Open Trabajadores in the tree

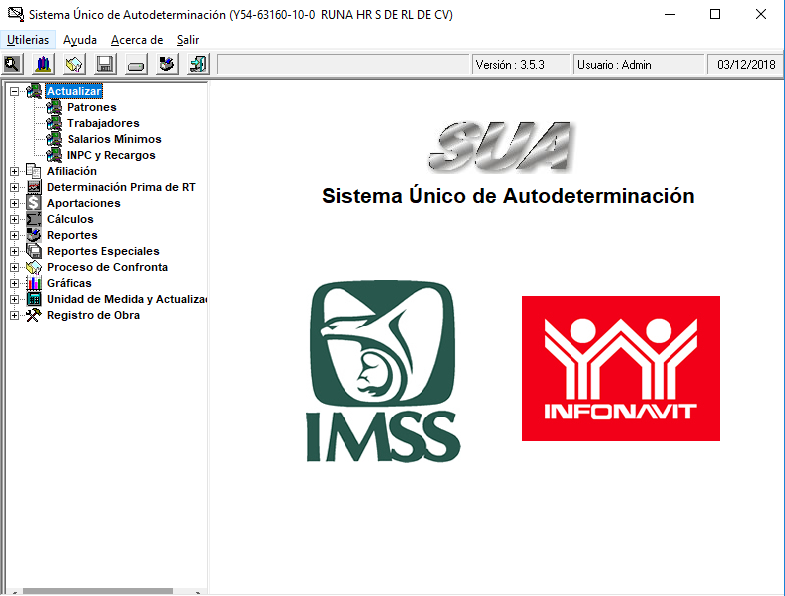[x=103, y=123]
